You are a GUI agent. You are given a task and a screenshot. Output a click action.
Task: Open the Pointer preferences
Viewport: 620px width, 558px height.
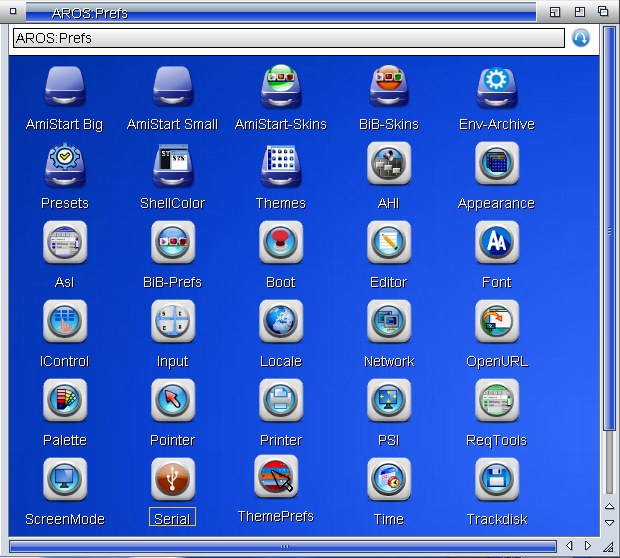[x=172, y=401]
